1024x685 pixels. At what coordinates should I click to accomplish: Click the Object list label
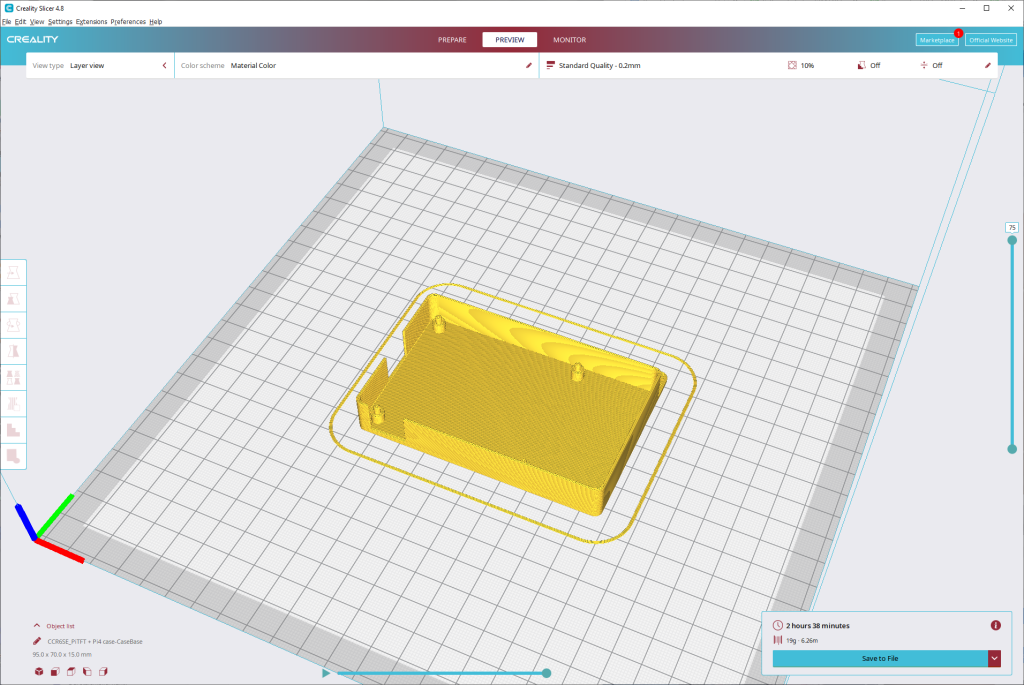[60, 626]
